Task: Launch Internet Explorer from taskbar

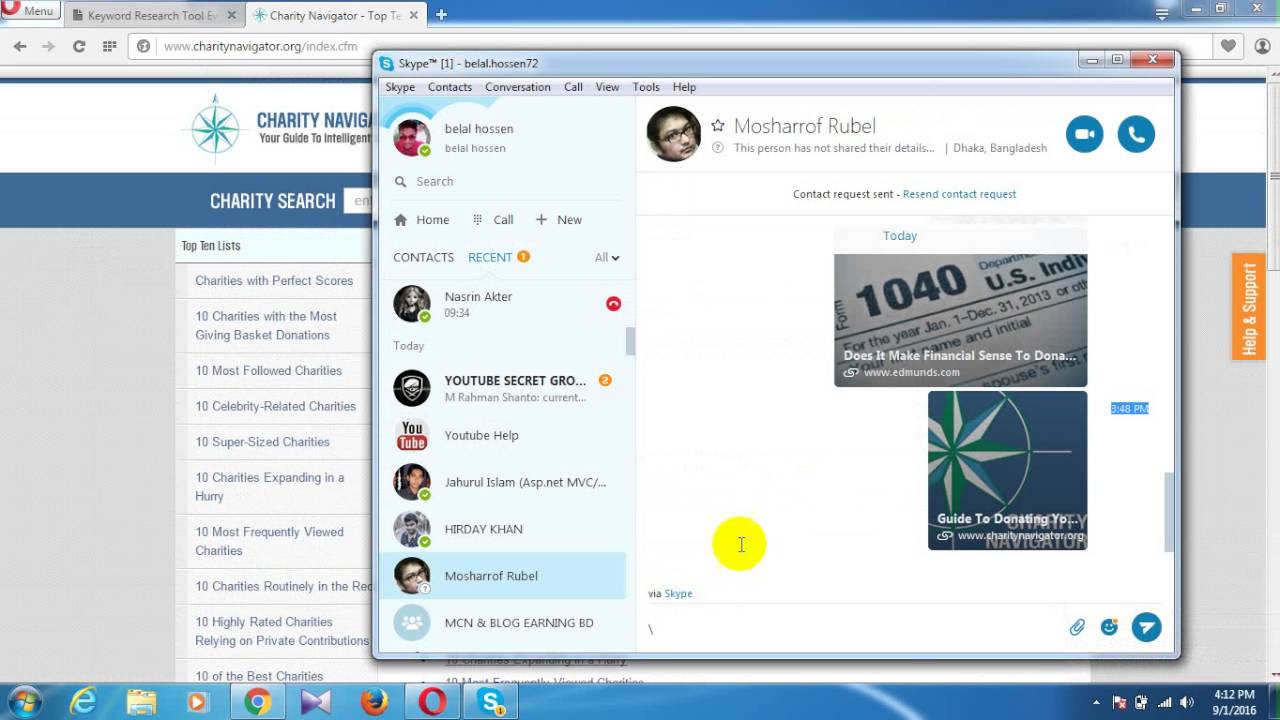Action: pos(82,702)
